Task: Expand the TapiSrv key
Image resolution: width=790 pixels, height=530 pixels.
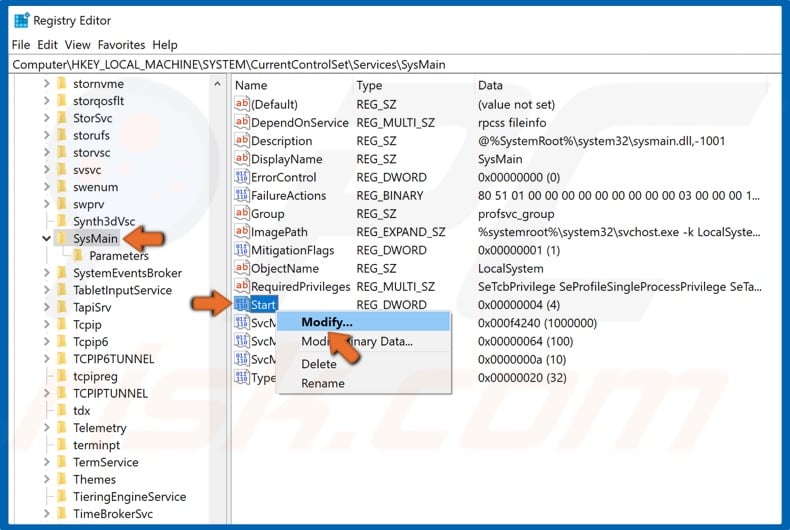Action: pyautogui.click(x=46, y=307)
